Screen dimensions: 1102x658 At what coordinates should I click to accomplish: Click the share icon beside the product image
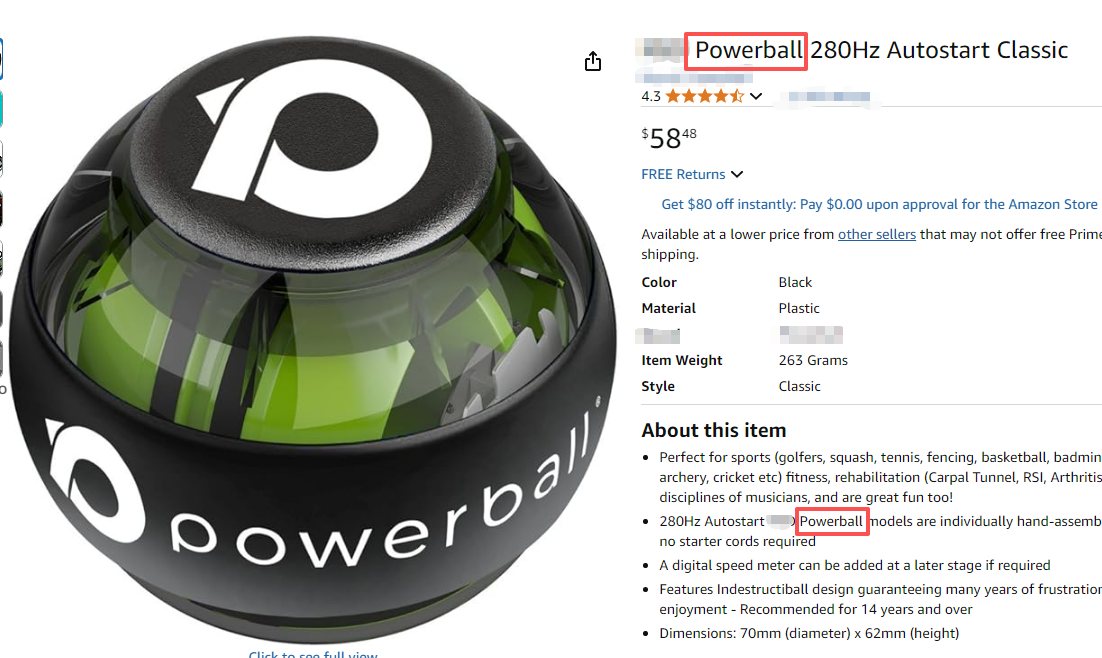(x=592, y=61)
